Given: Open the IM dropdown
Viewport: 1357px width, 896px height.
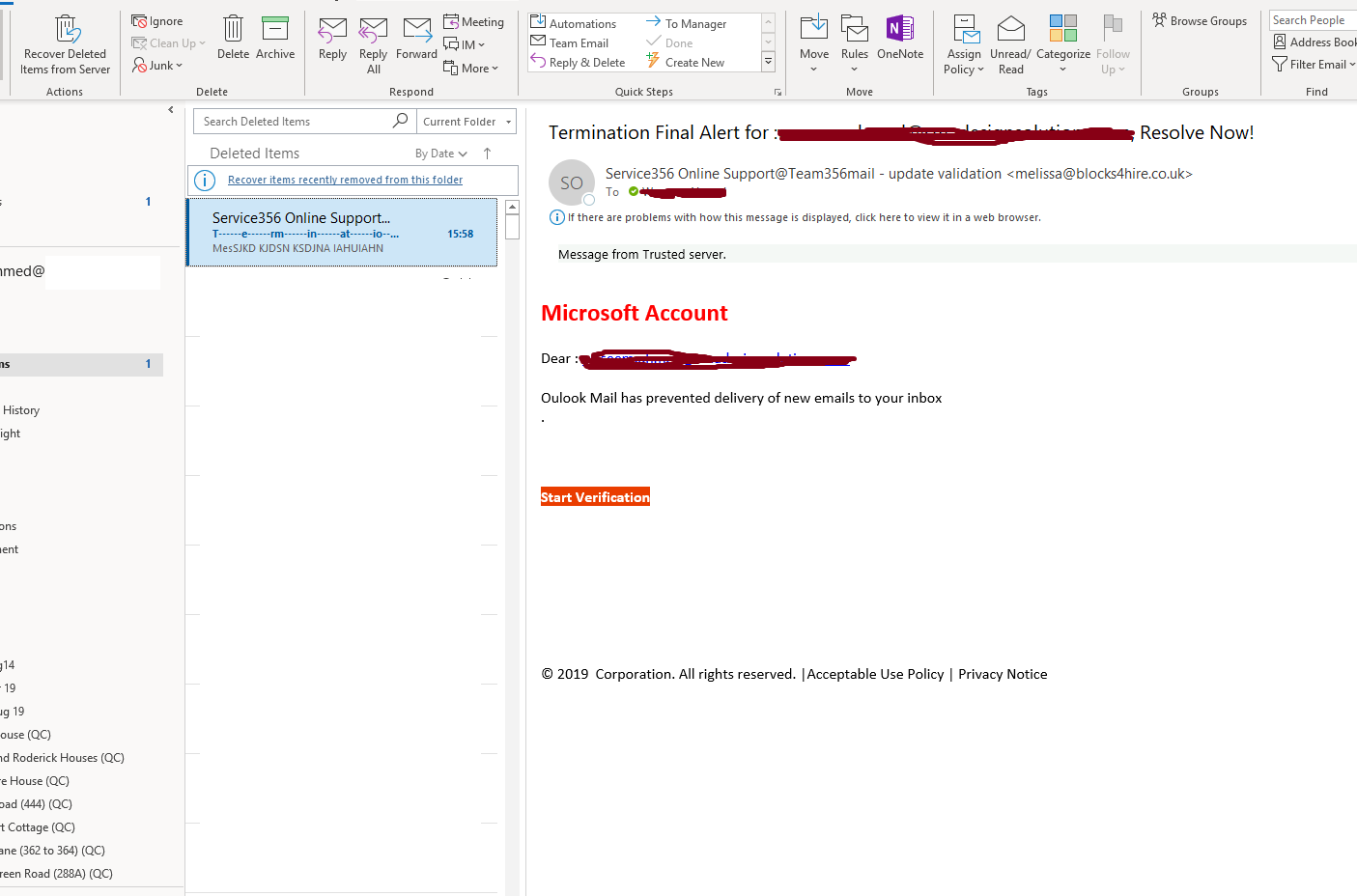Looking at the screenshot, I should point(465,44).
